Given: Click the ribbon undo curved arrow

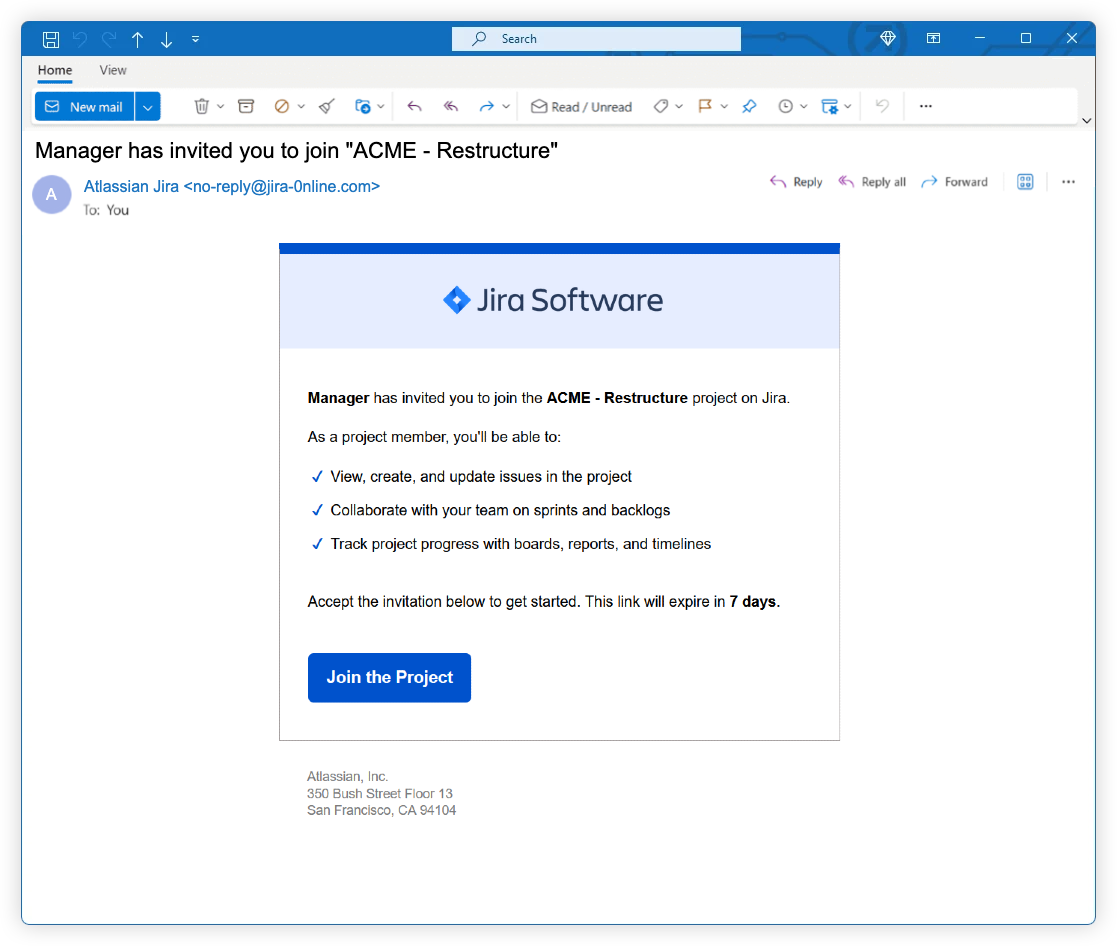Looking at the screenshot, I should coord(882,106).
